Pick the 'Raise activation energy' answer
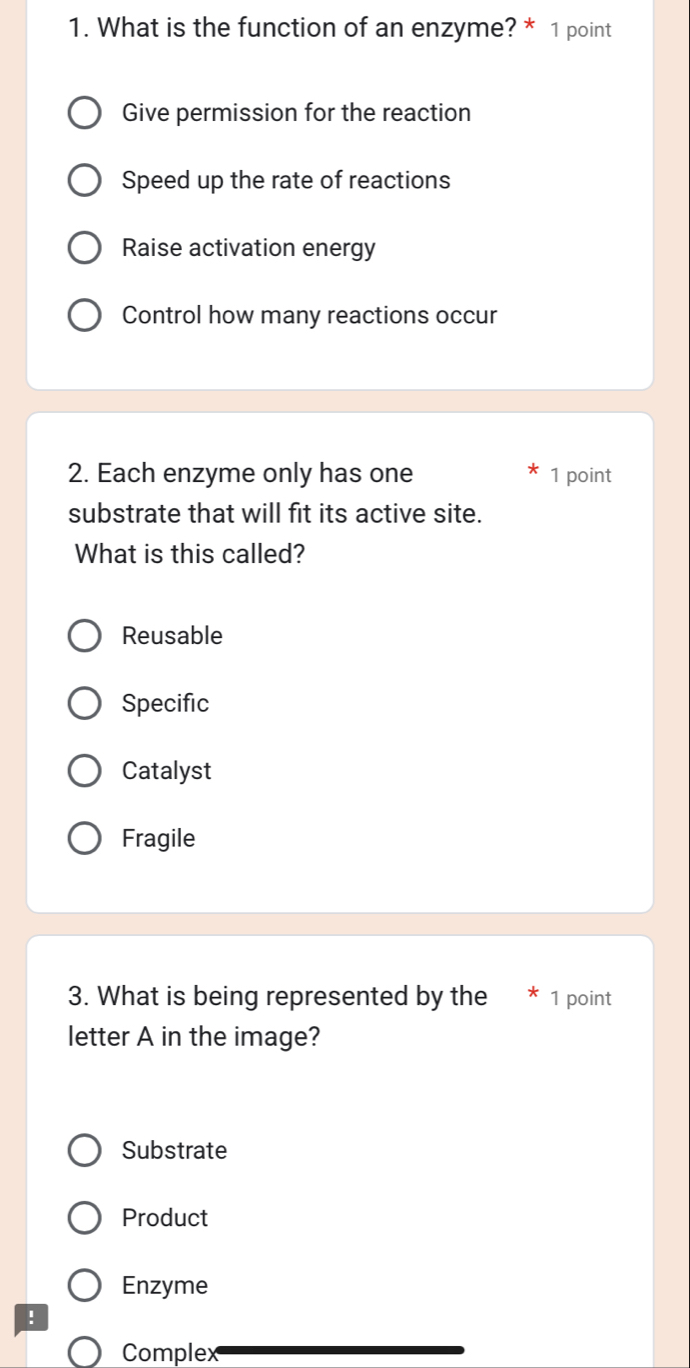This screenshot has height=1368, width=690. point(84,248)
